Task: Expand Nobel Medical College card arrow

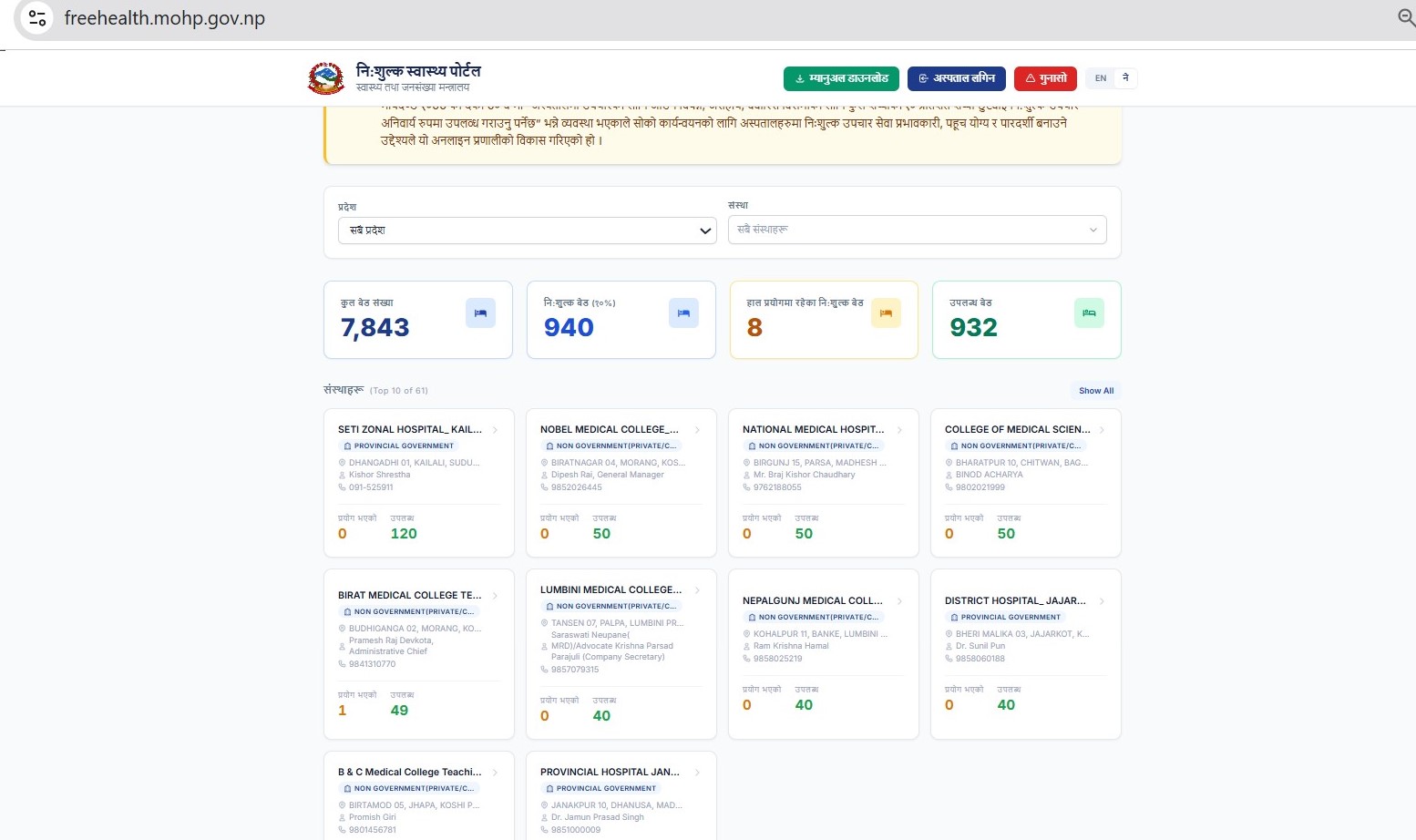Action: pyautogui.click(x=697, y=430)
